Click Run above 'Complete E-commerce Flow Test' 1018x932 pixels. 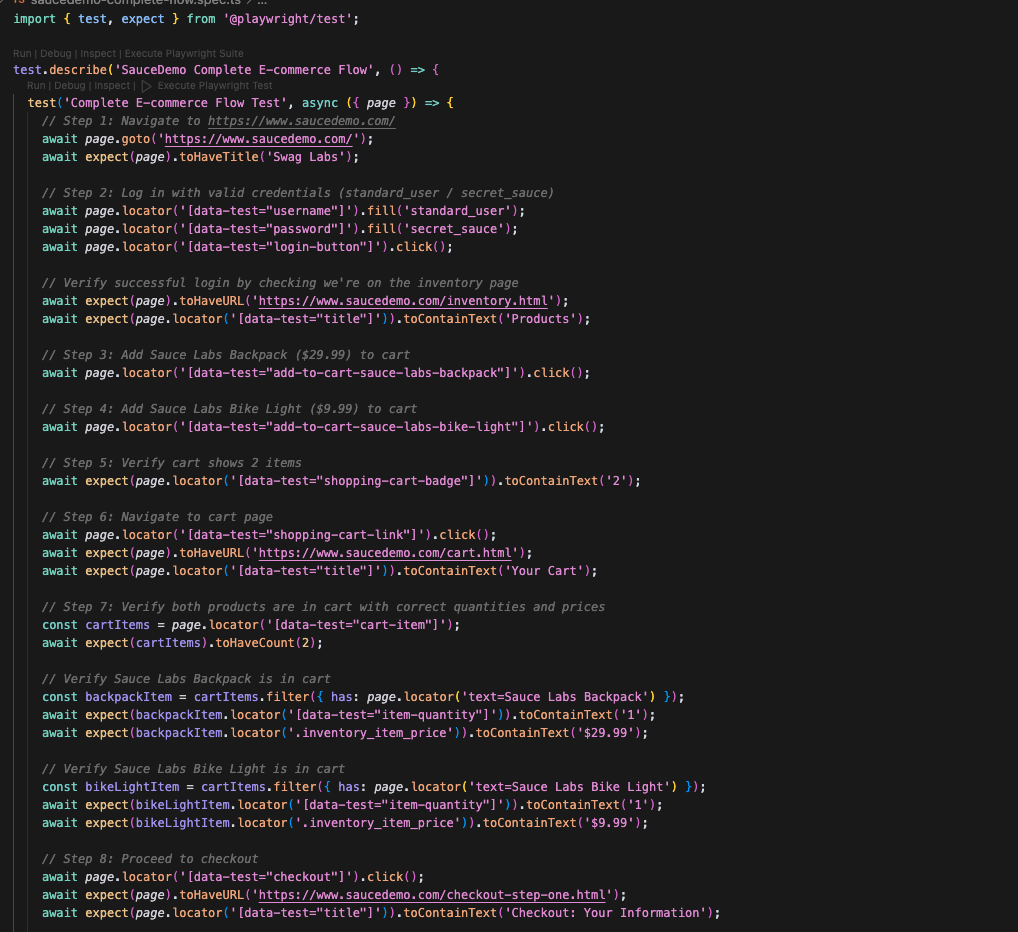pyautogui.click(x=36, y=86)
